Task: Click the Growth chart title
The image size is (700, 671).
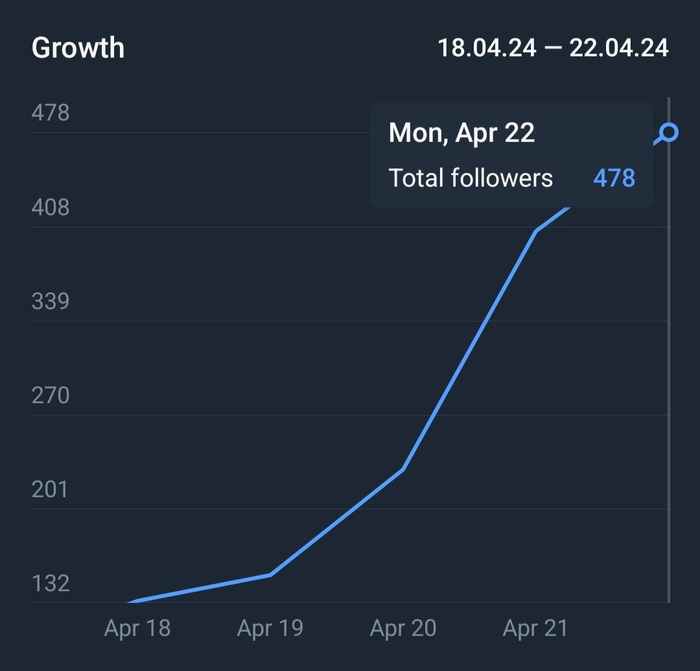Action: click(78, 48)
